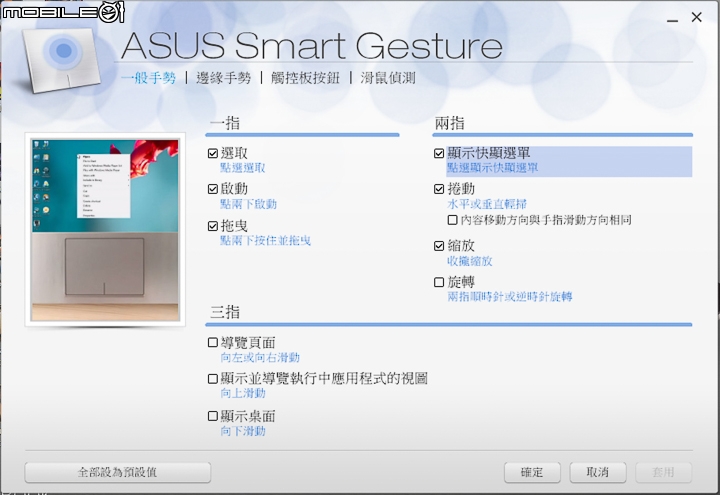This screenshot has width=720, height=495.
Task: Click the 一指 section heading
Action: click(x=225, y=123)
